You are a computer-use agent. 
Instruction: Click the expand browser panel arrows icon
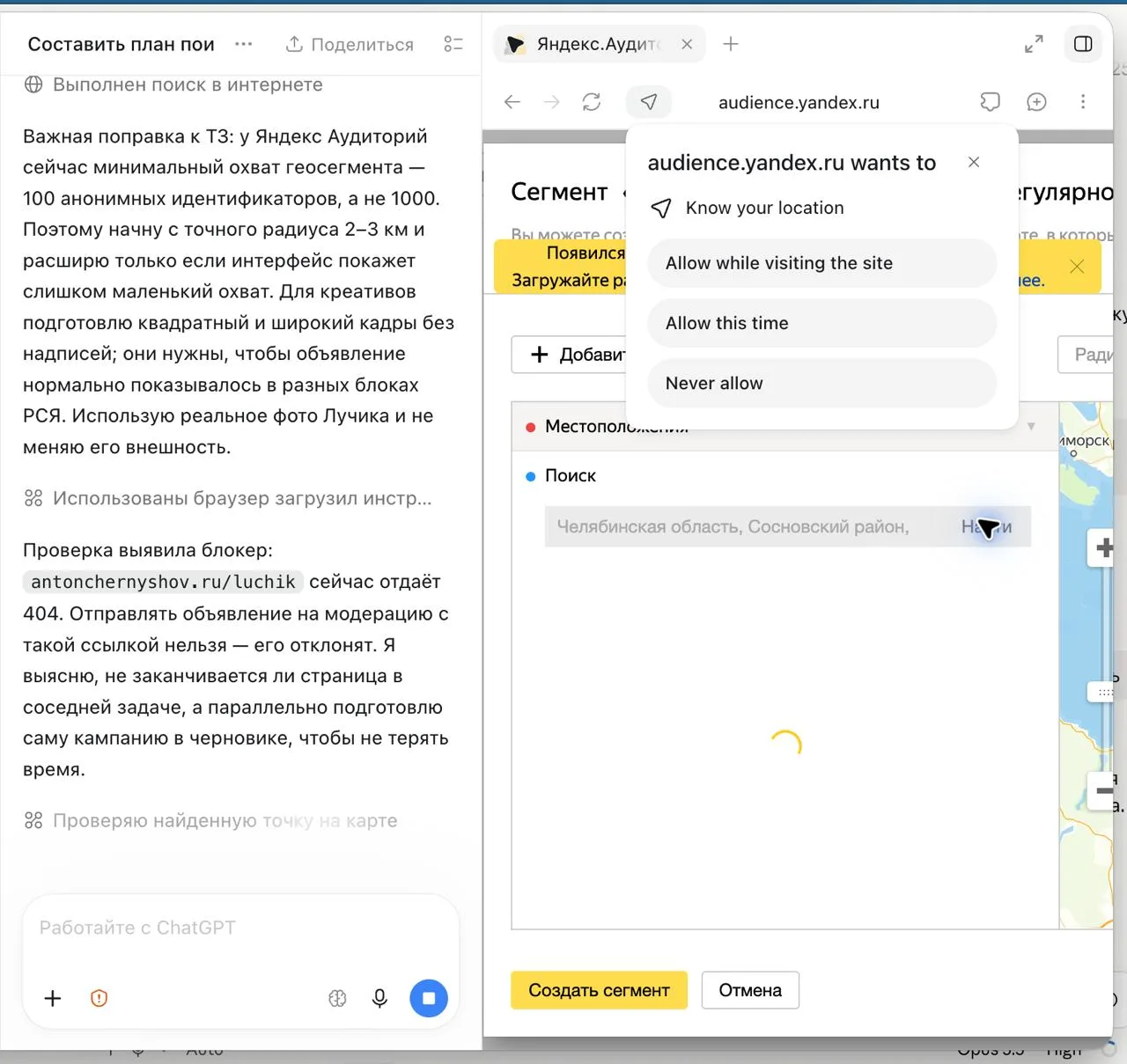click(1034, 44)
